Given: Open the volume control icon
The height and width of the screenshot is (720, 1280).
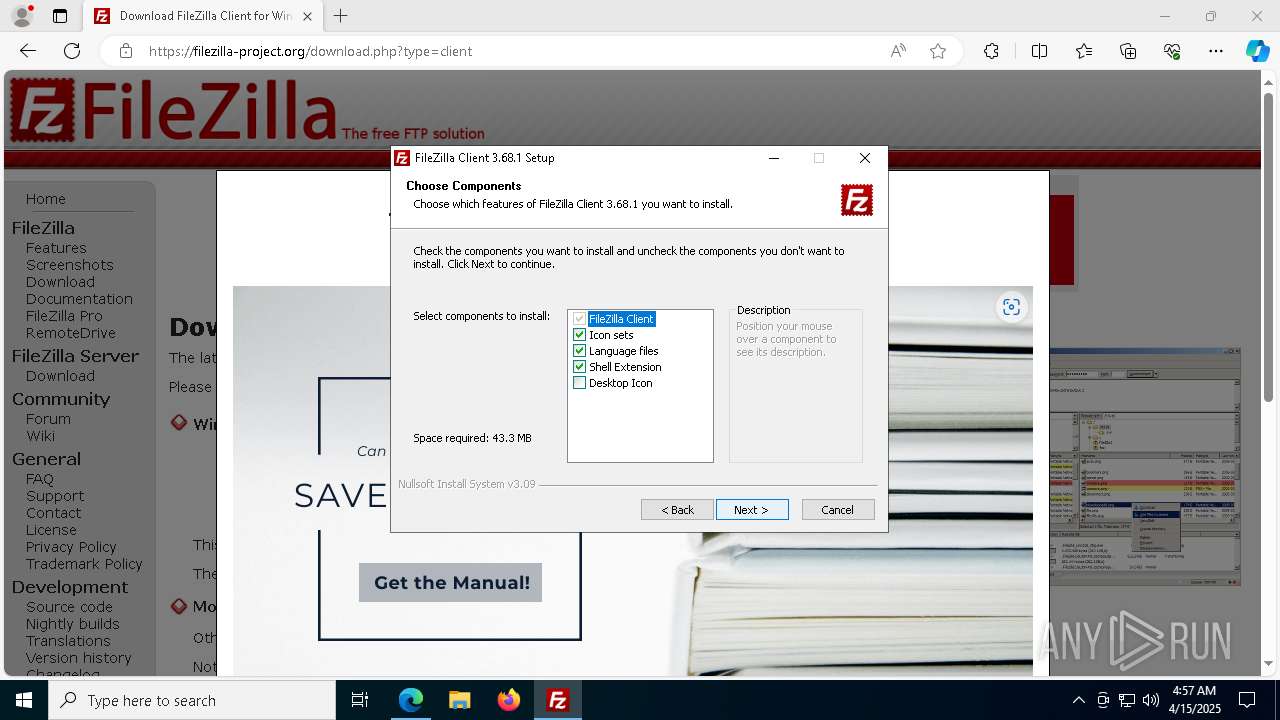Looking at the screenshot, I should pos(1151,700).
